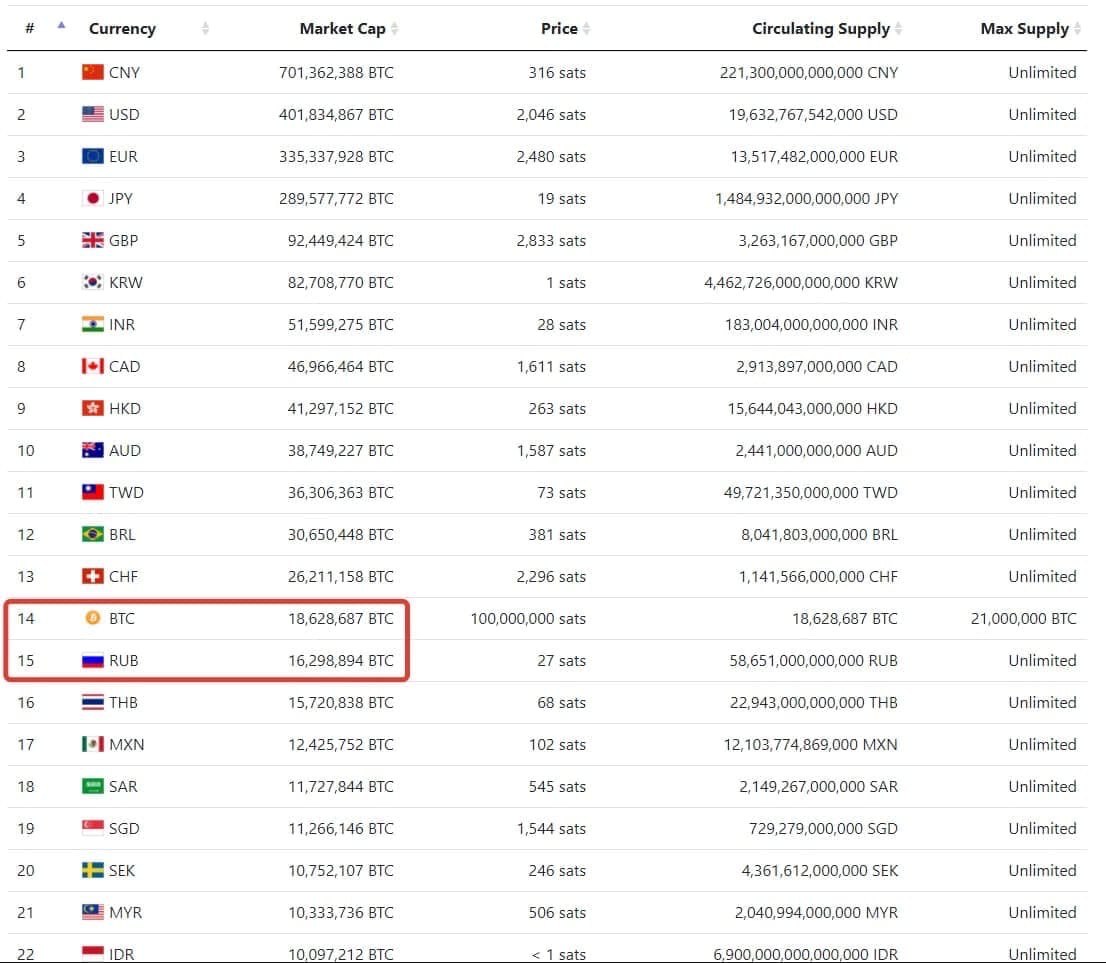Click the Swiss flag icon beside CHF
This screenshot has width=1106, height=963.
click(x=92, y=576)
